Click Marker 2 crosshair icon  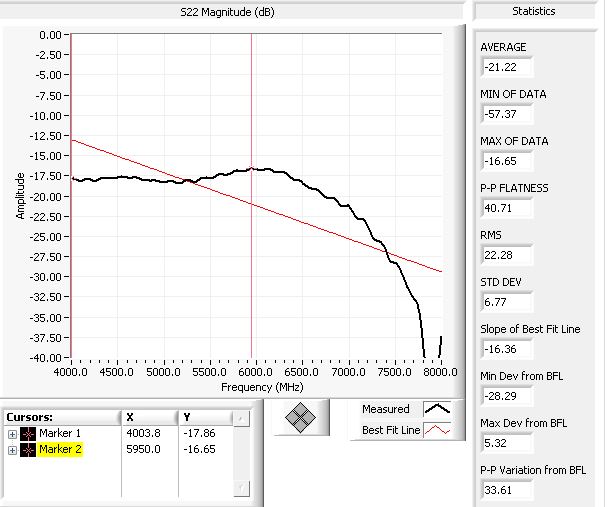[x=28, y=450]
